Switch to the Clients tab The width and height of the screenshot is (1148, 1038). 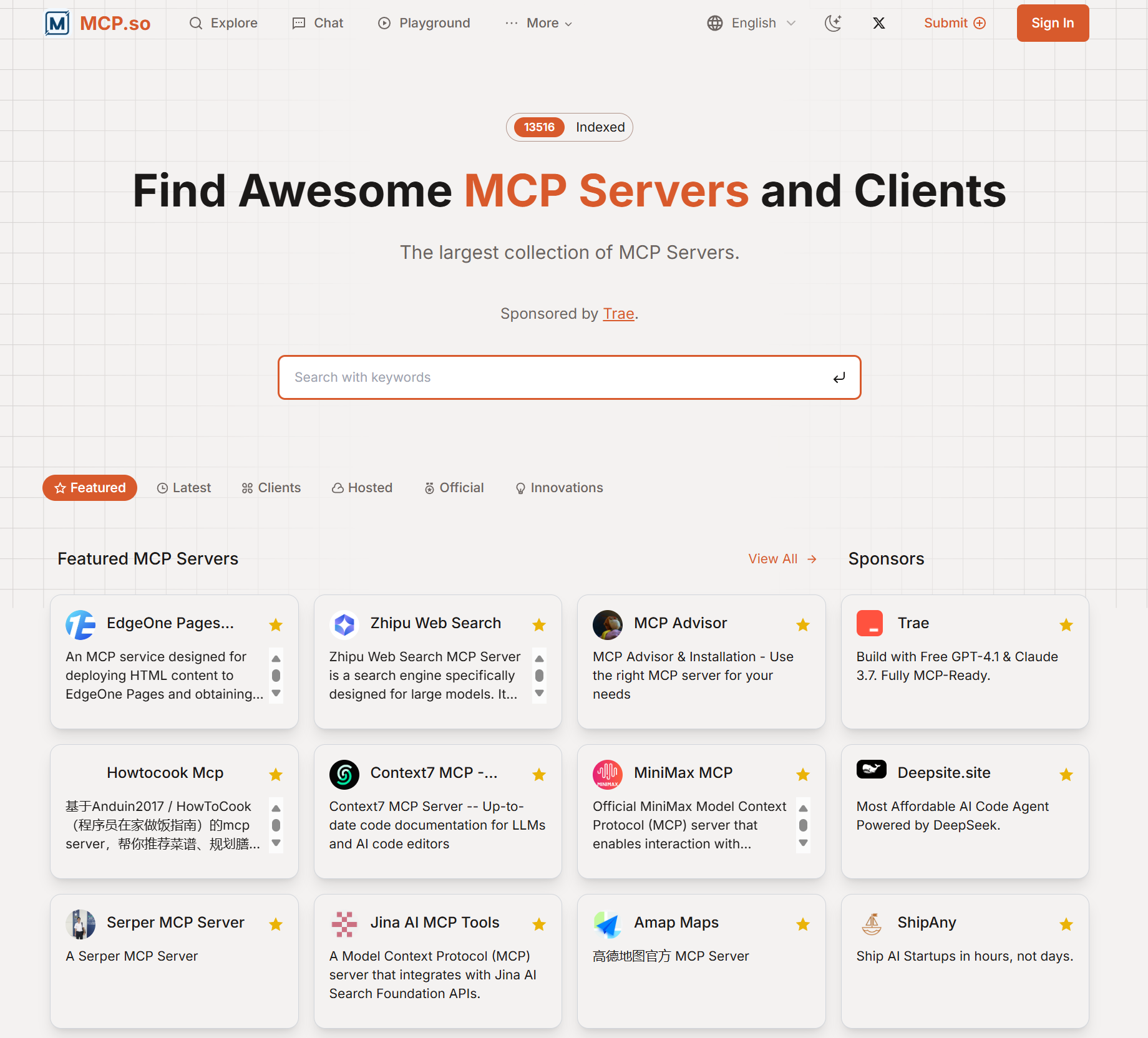click(x=271, y=488)
